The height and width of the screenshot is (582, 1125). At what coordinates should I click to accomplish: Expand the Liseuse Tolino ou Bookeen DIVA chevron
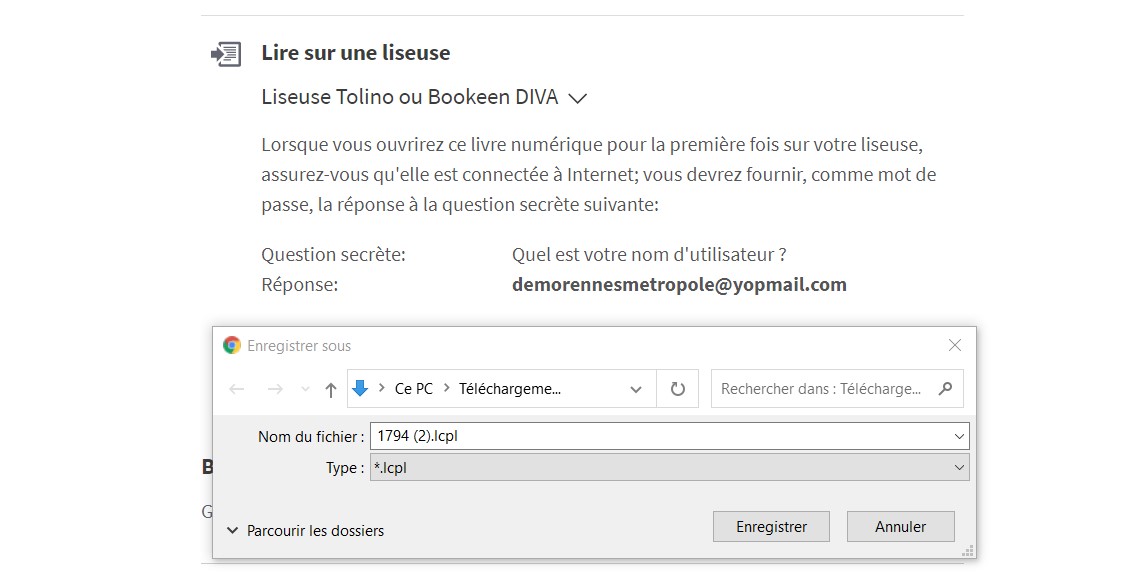tap(577, 98)
